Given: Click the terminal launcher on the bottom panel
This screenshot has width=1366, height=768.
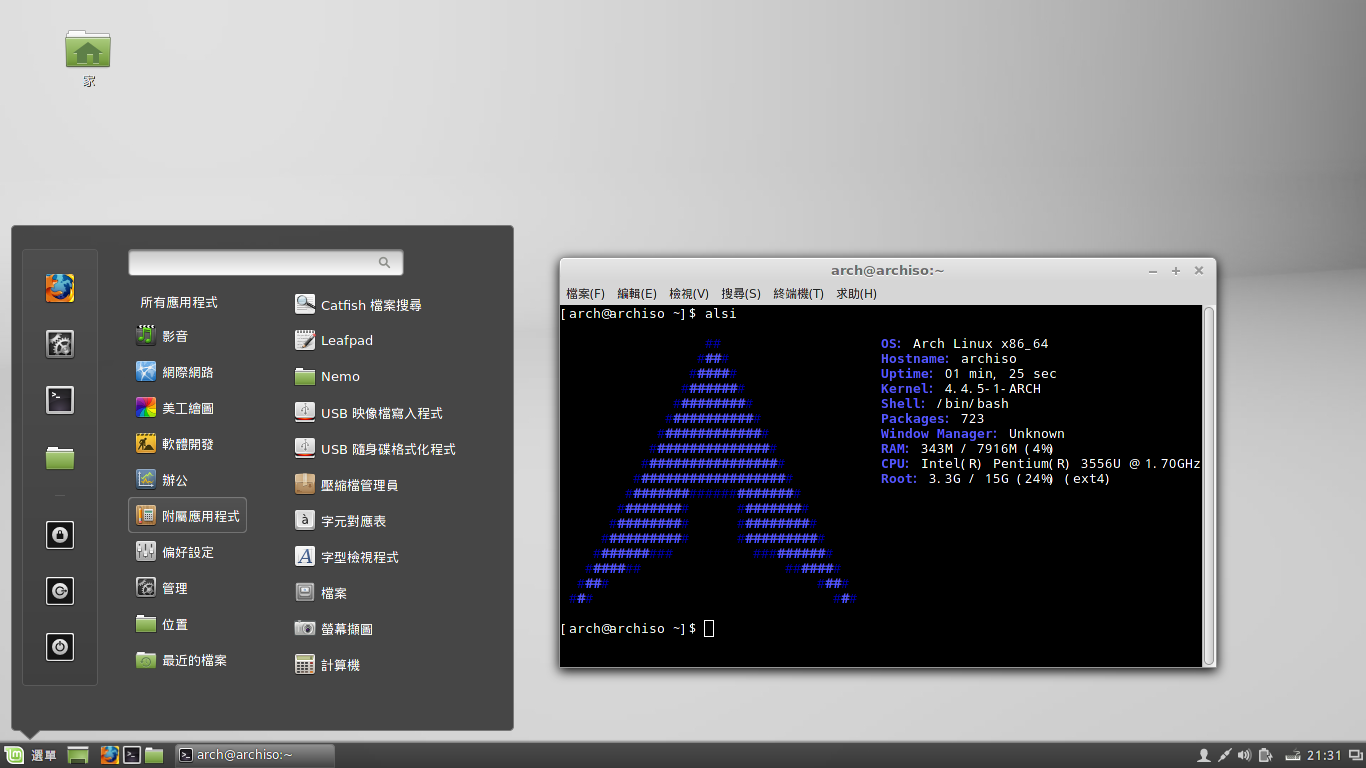Looking at the screenshot, I should pyautogui.click(x=131, y=755).
